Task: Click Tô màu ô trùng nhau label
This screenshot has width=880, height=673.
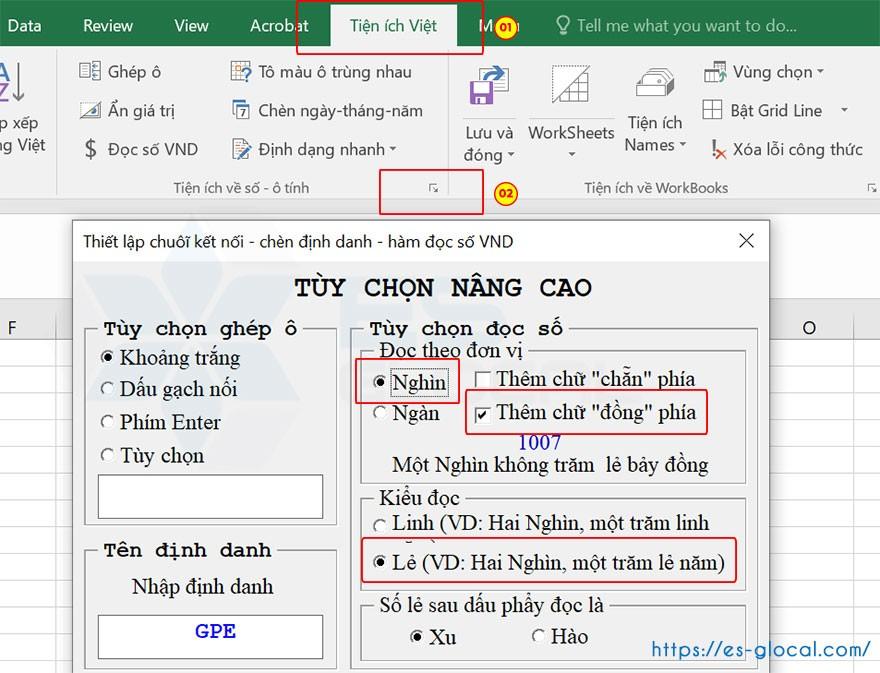Action: pyautogui.click(x=334, y=72)
